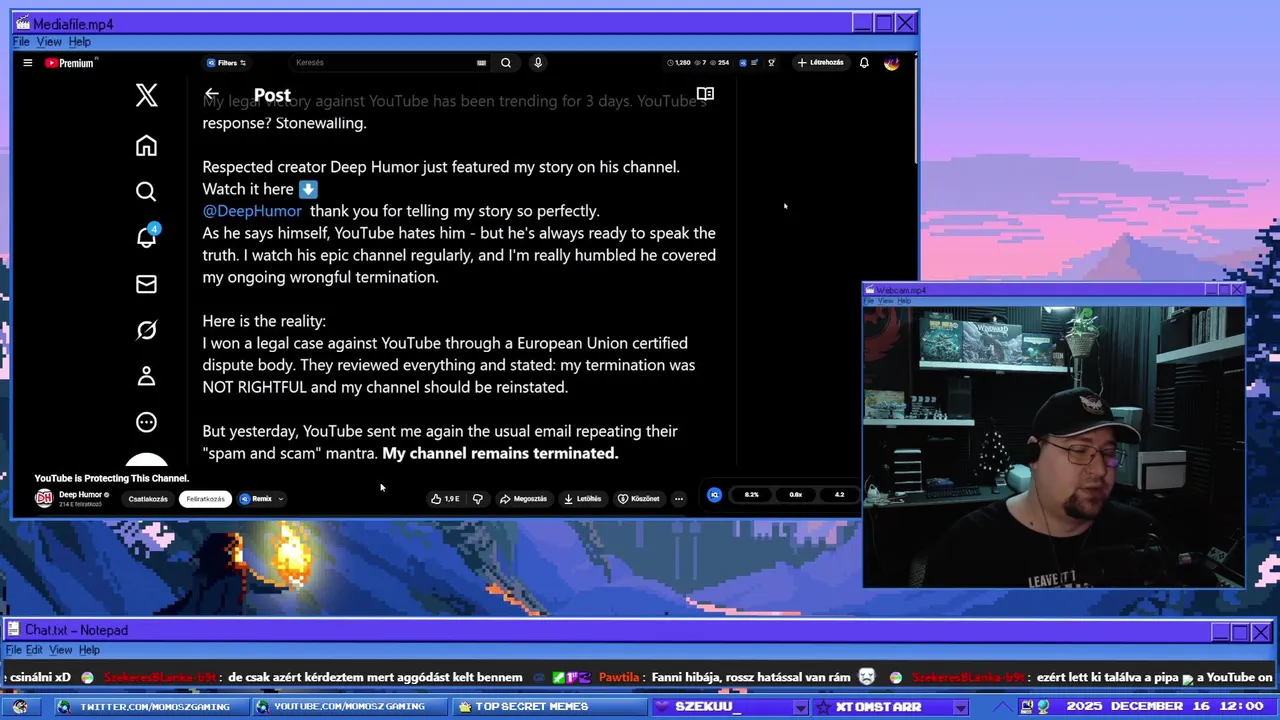Click the YouTube Premium logo
Image resolution: width=1280 pixels, height=720 pixels.
click(x=70, y=63)
